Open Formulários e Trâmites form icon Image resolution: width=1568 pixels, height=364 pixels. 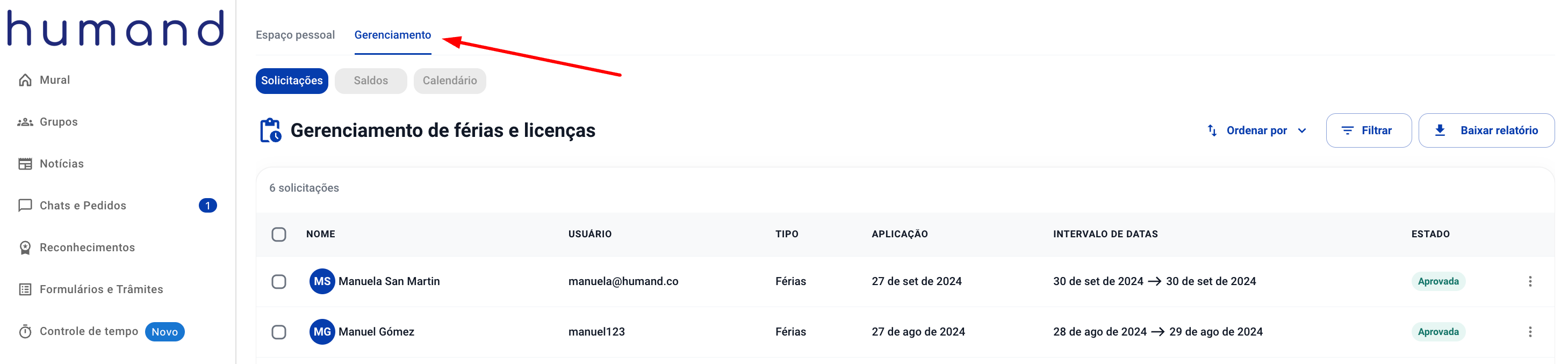click(25, 290)
